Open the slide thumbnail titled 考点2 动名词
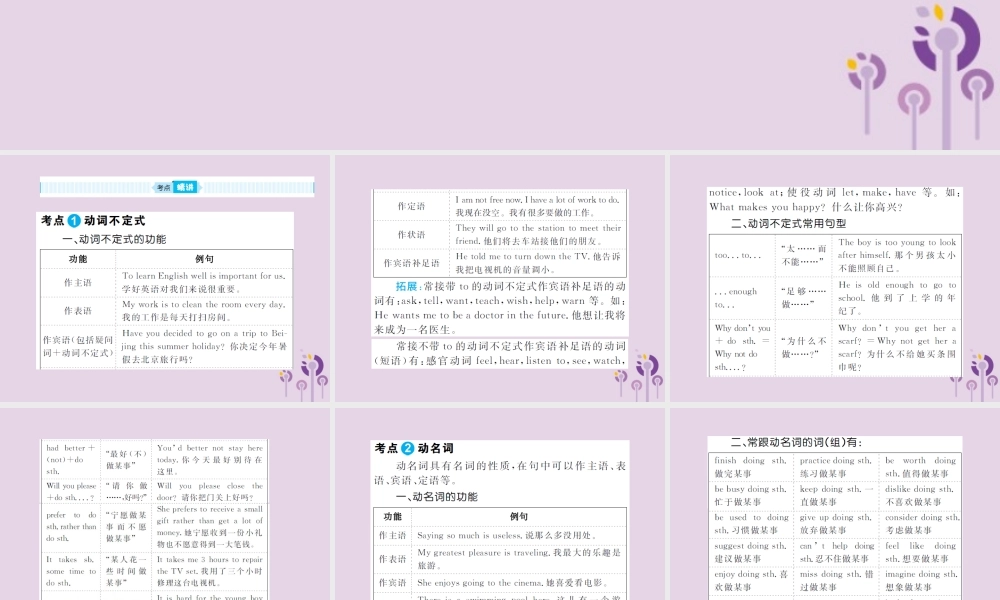 [x=500, y=504]
